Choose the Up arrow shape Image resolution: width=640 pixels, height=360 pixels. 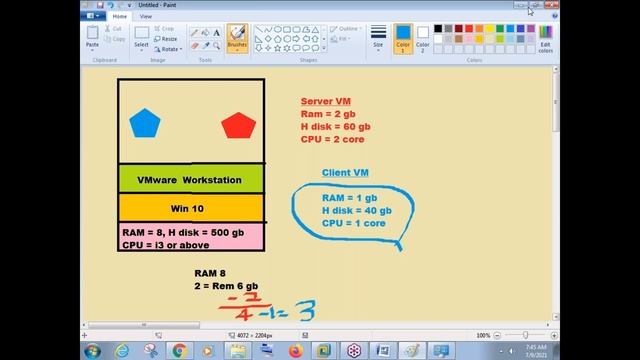315,39
